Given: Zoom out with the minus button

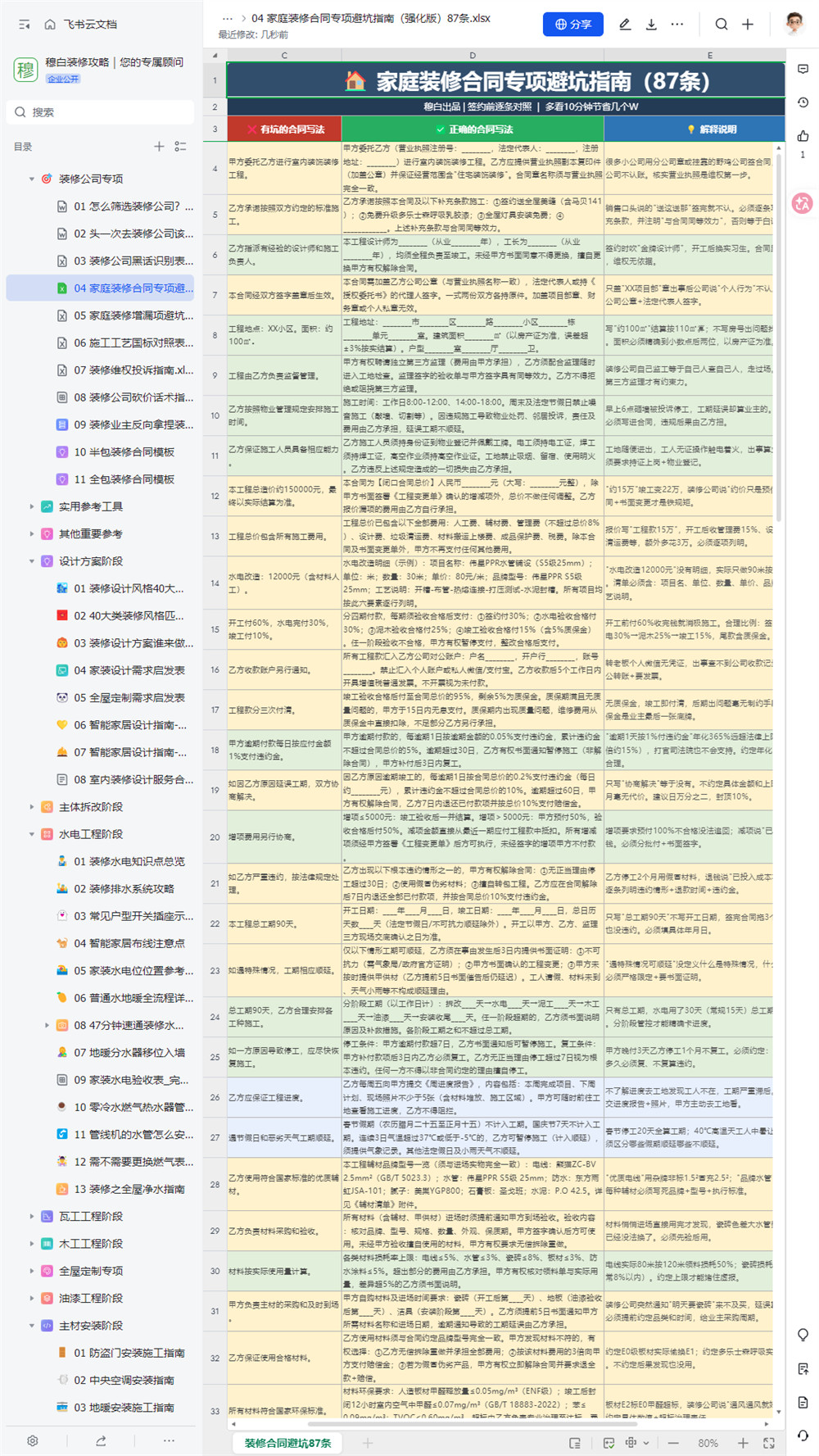Looking at the screenshot, I should (x=673, y=1443).
